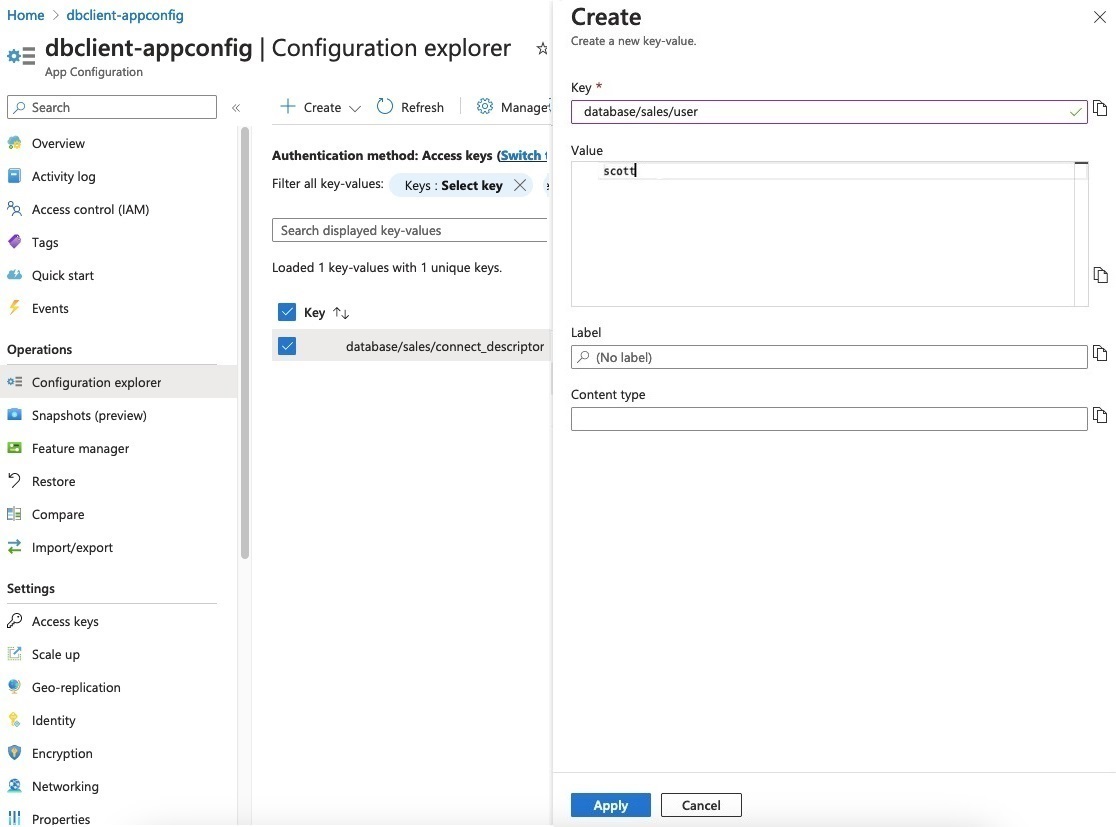Toggle the select-all Key header checkbox
Screen dimensions: 1116x827
tap(287, 312)
